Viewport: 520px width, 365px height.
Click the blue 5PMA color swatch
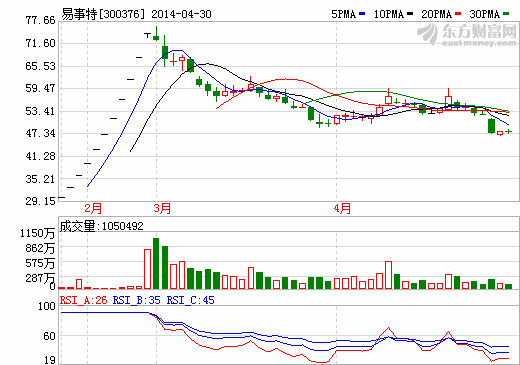[362, 14]
